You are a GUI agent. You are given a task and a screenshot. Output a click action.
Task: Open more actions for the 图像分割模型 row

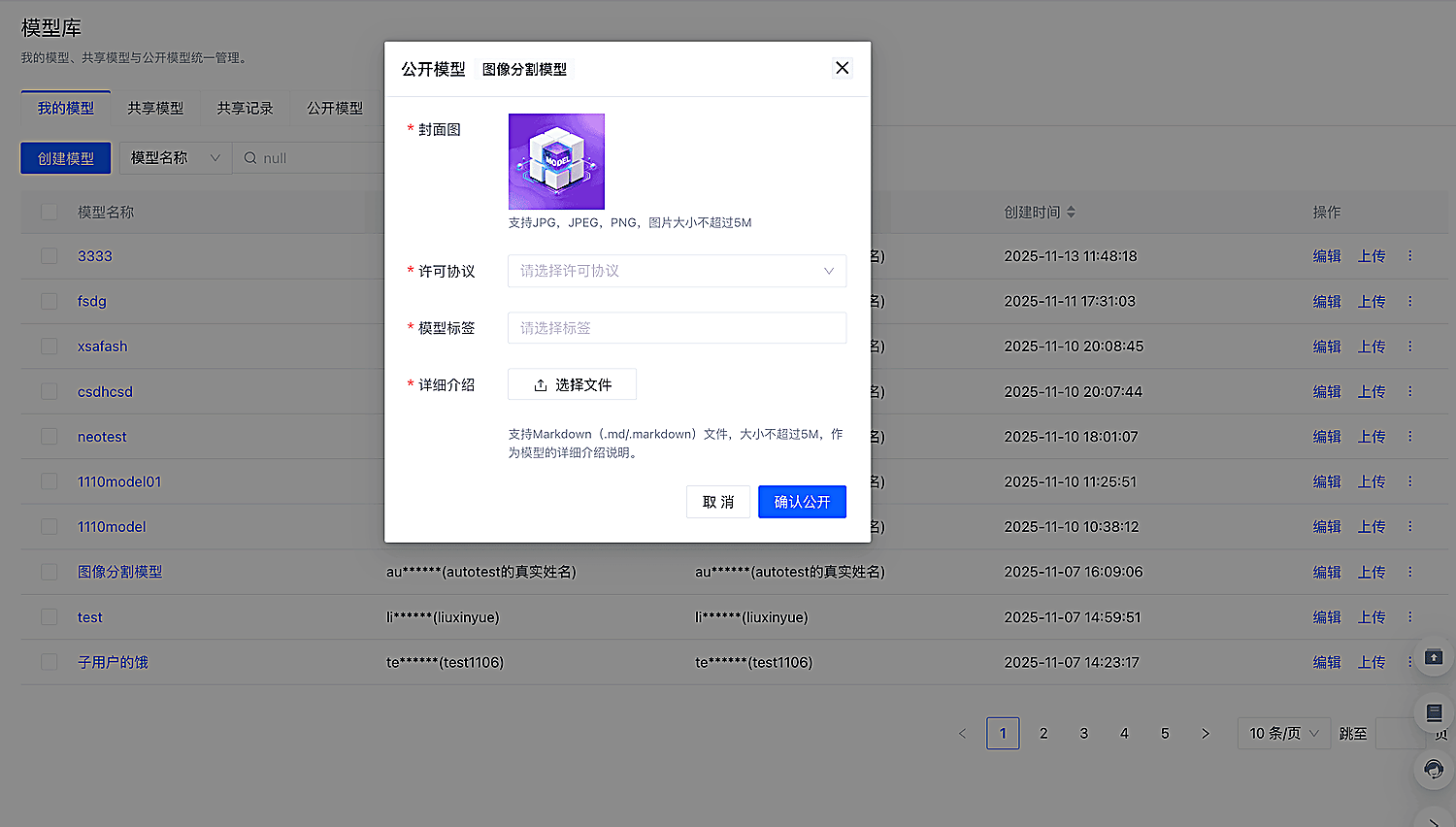click(x=1410, y=572)
